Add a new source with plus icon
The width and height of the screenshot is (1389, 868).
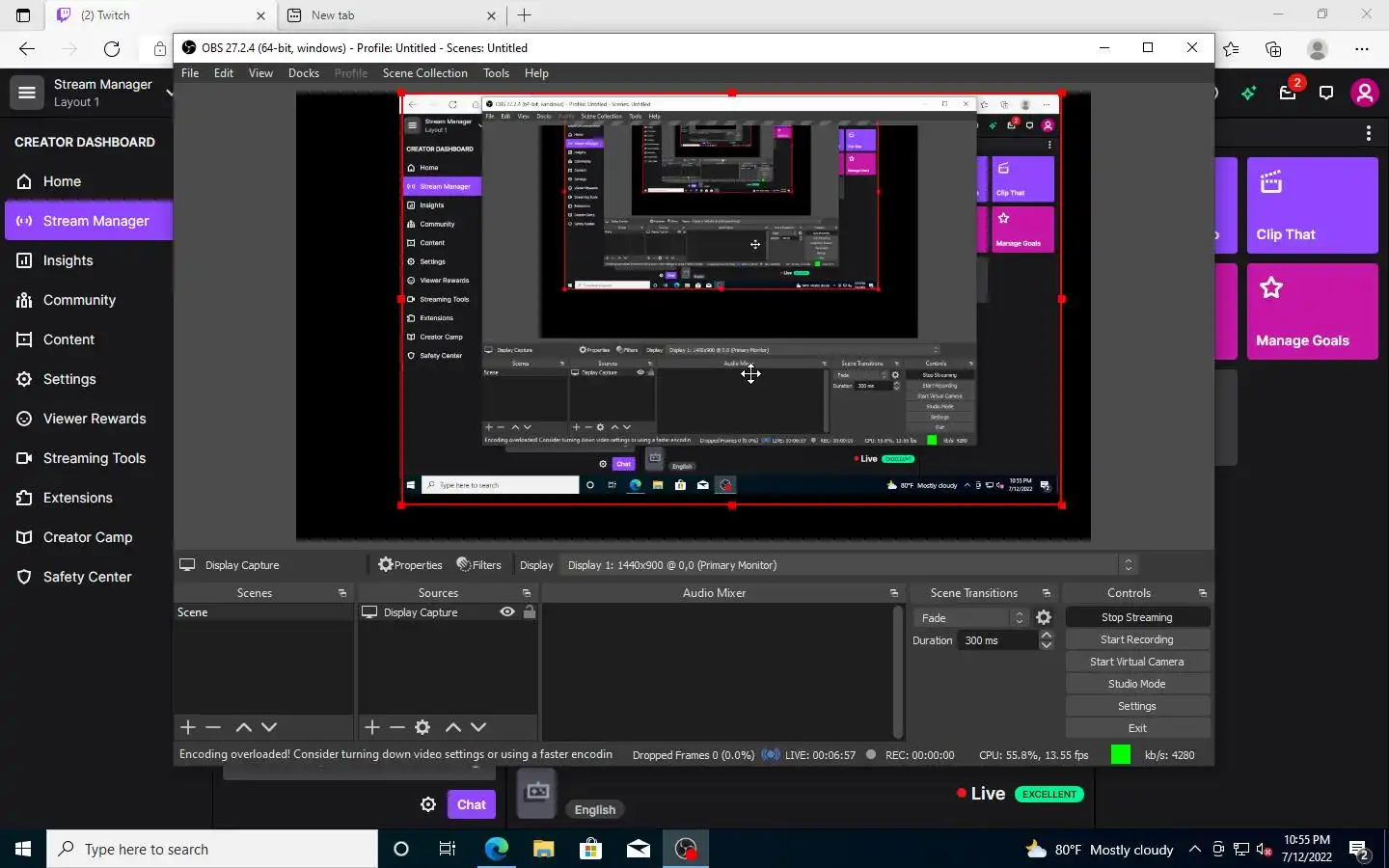pyautogui.click(x=372, y=727)
